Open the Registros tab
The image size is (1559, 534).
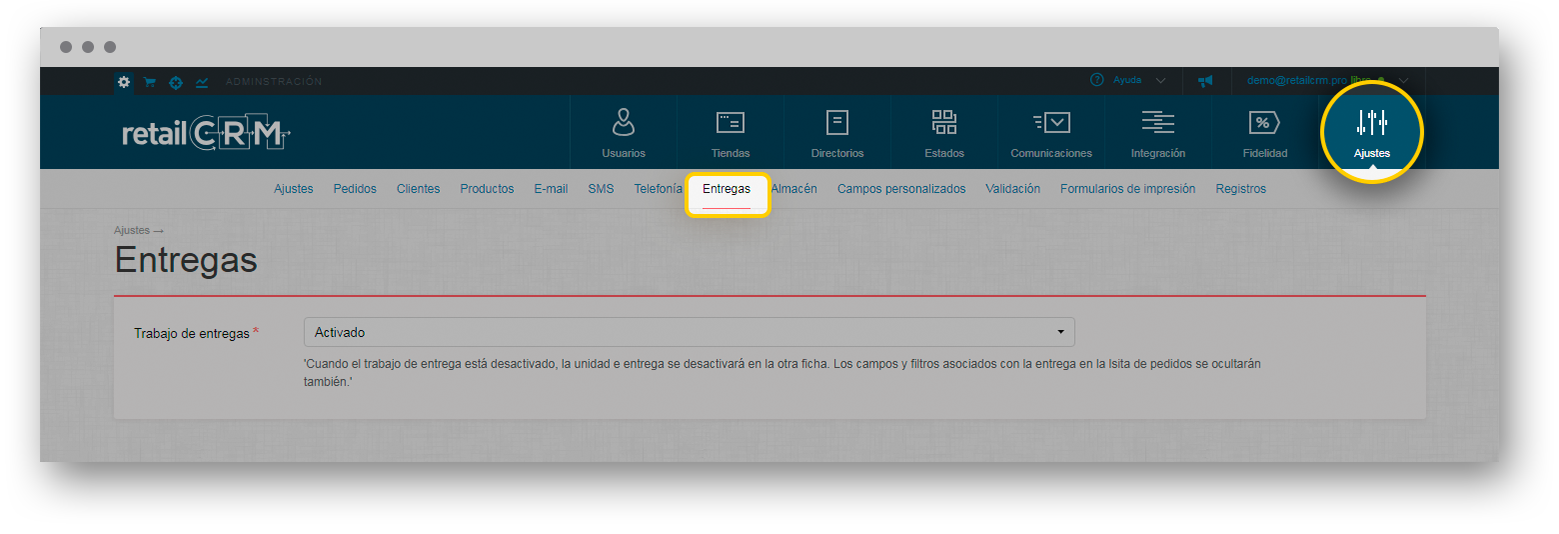tap(1241, 189)
